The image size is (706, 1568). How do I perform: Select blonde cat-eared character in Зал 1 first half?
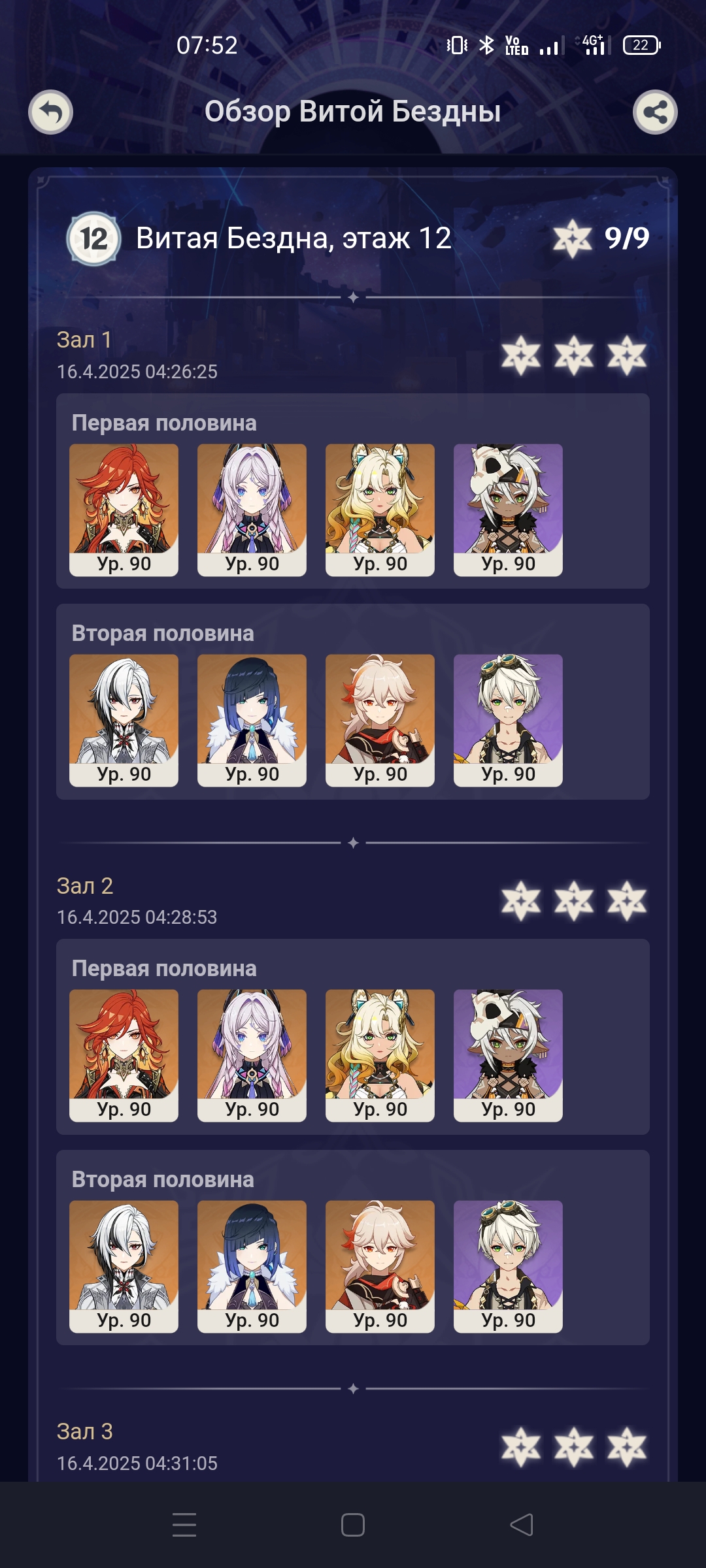point(380,510)
